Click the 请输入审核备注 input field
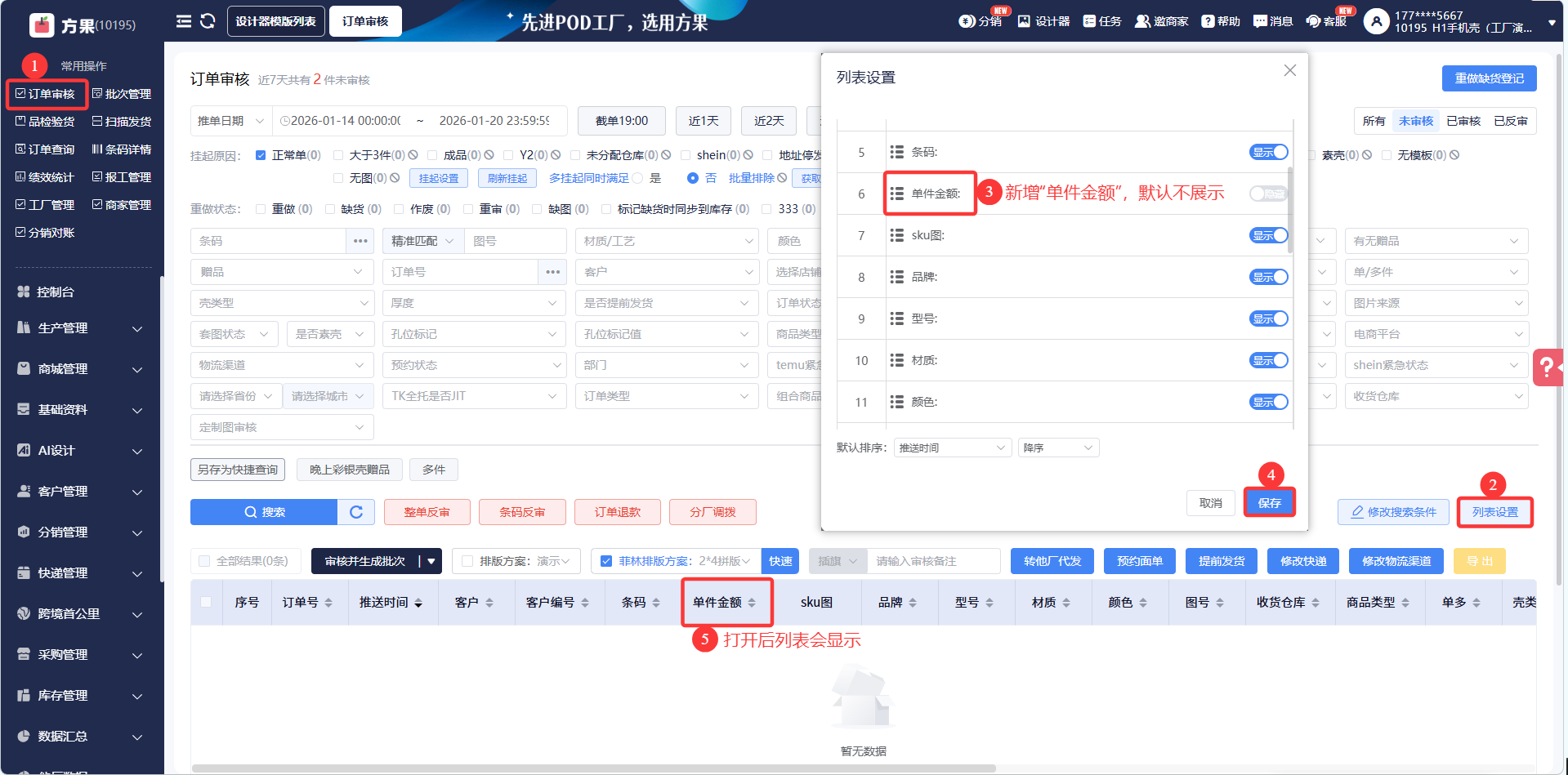 click(934, 561)
